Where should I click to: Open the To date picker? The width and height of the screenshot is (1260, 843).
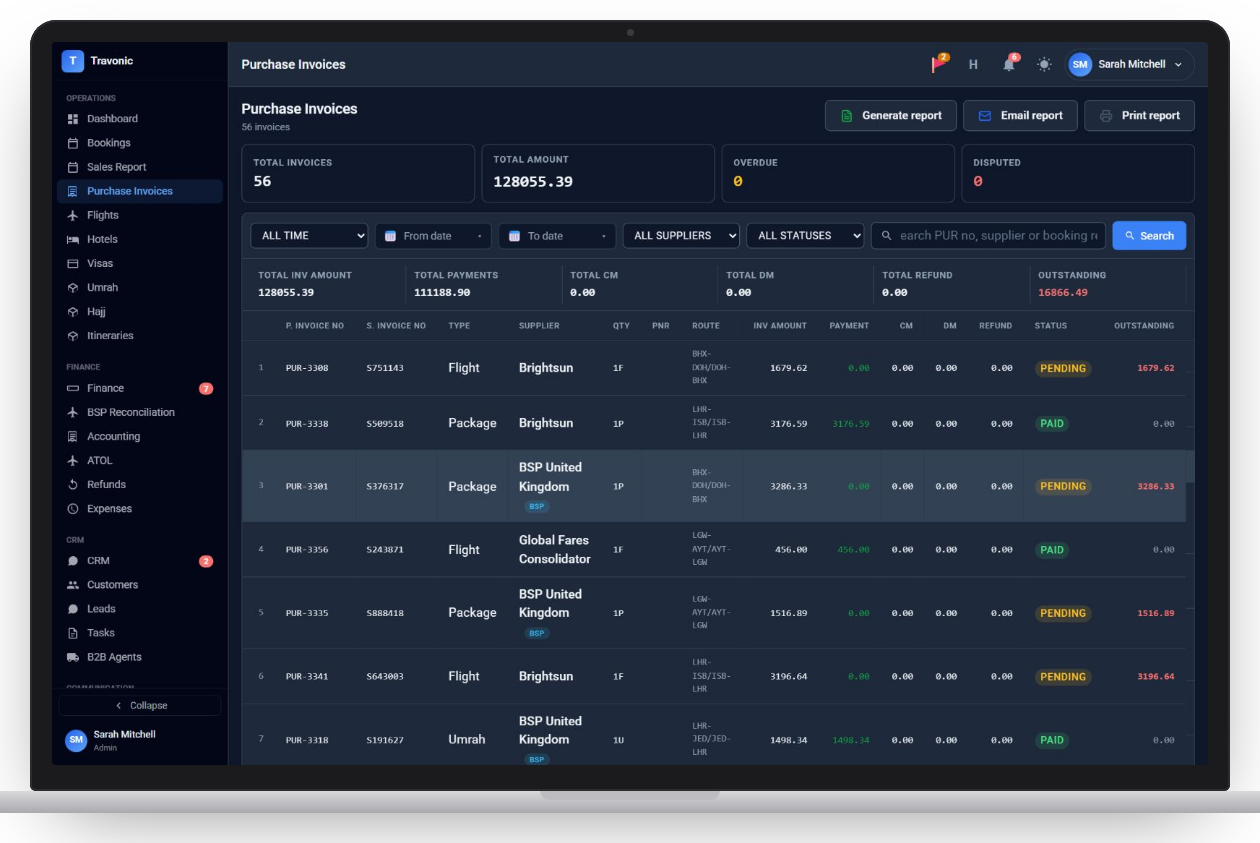click(557, 236)
